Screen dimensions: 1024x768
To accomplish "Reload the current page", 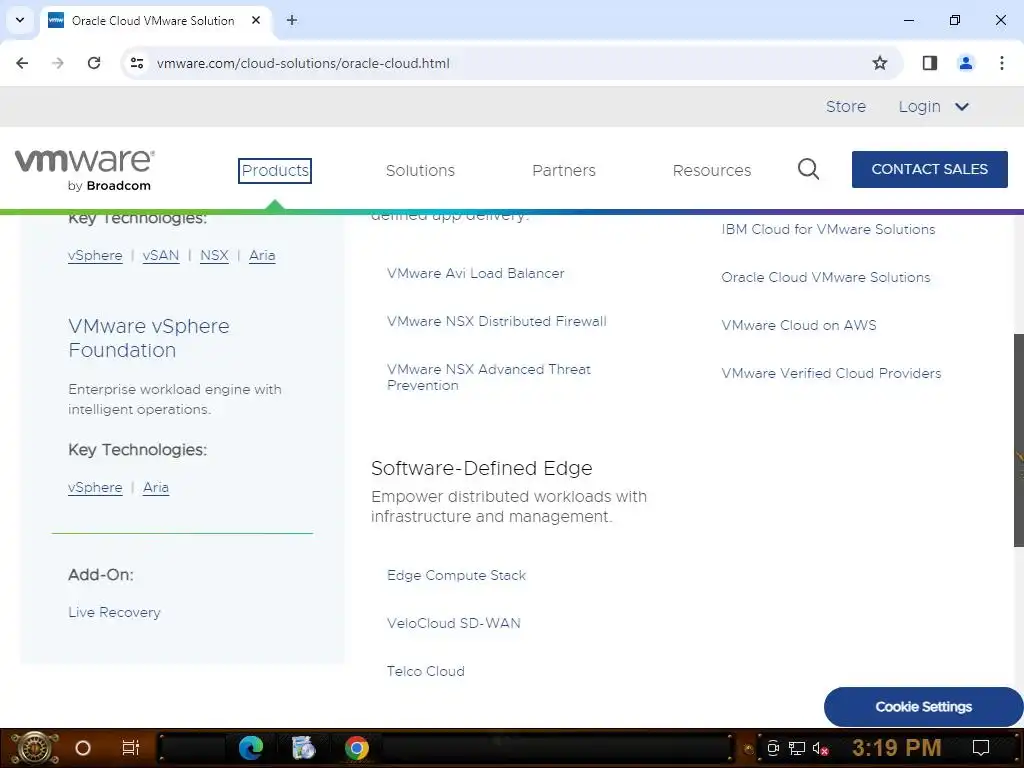I will [94, 63].
